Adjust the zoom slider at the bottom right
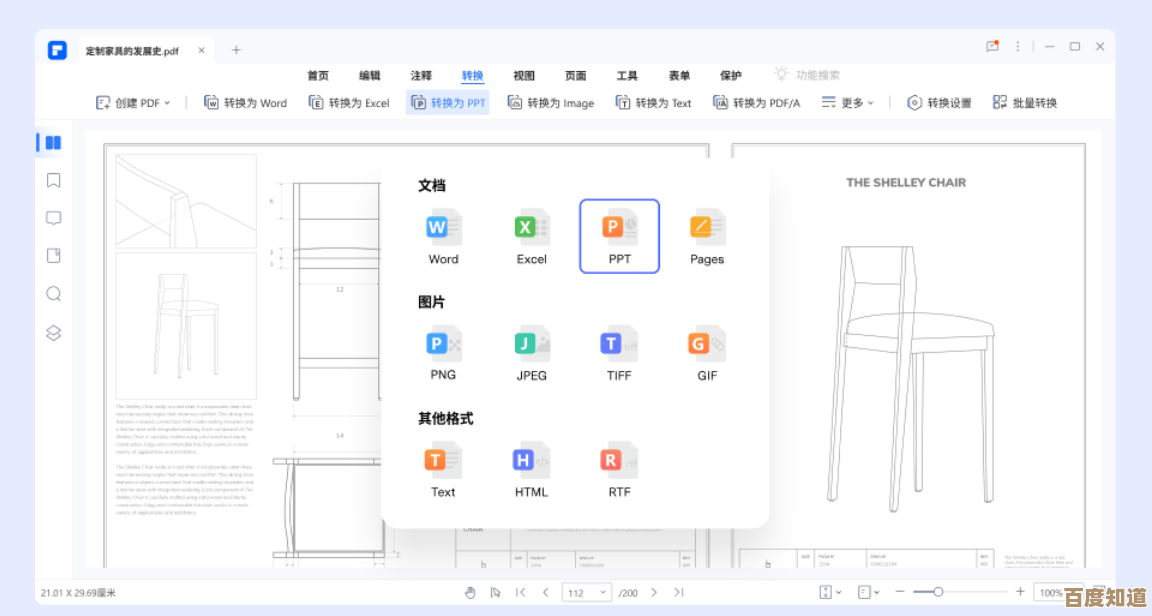Viewport: 1152px width, 616px height. (938, 592)
